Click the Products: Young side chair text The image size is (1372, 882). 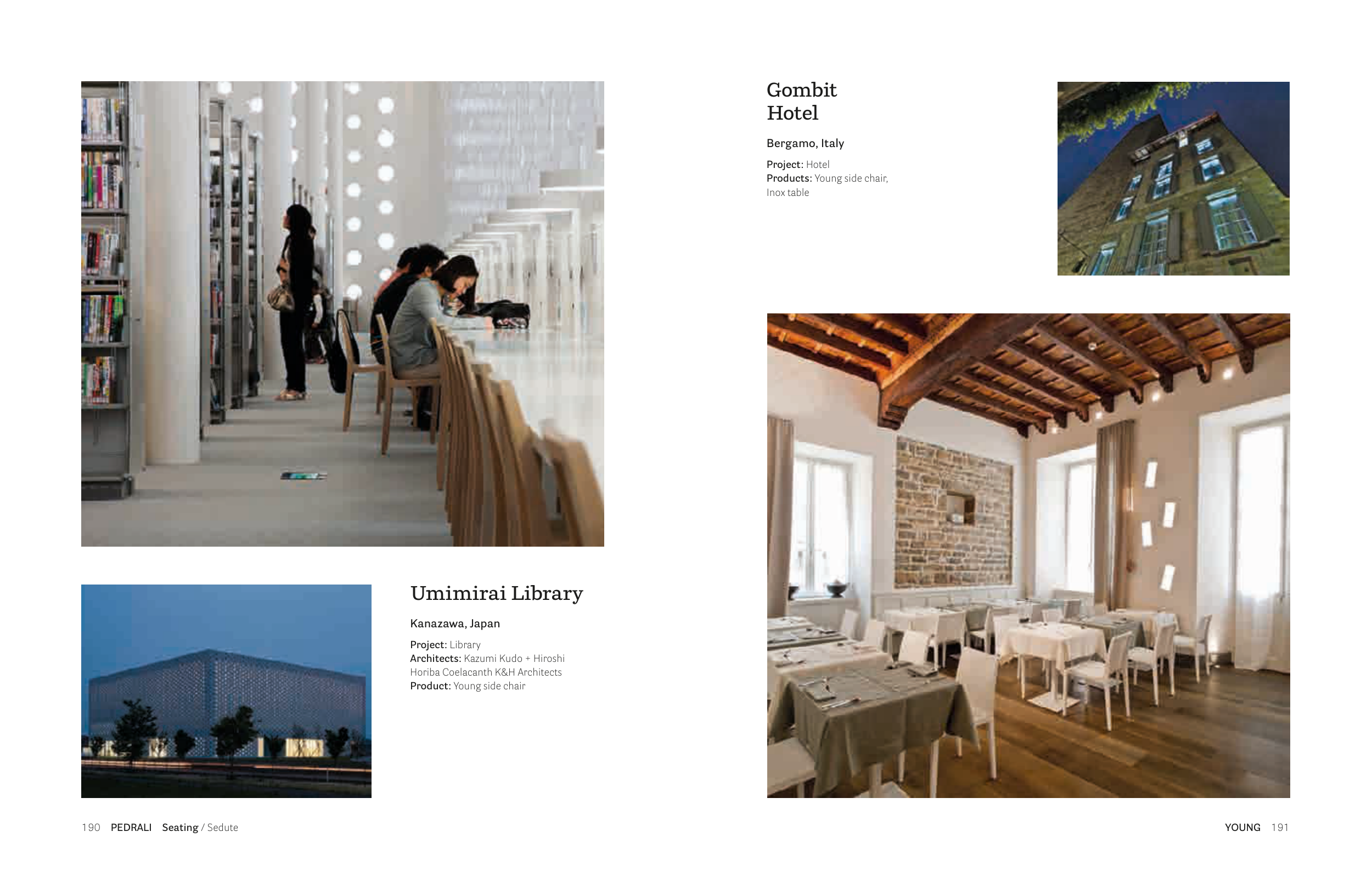(x=827, y=178)
